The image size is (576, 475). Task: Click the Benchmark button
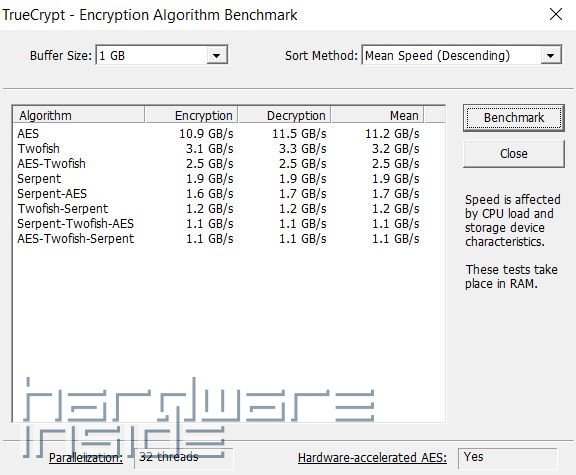pyautogui.click(x=514, y=118)
